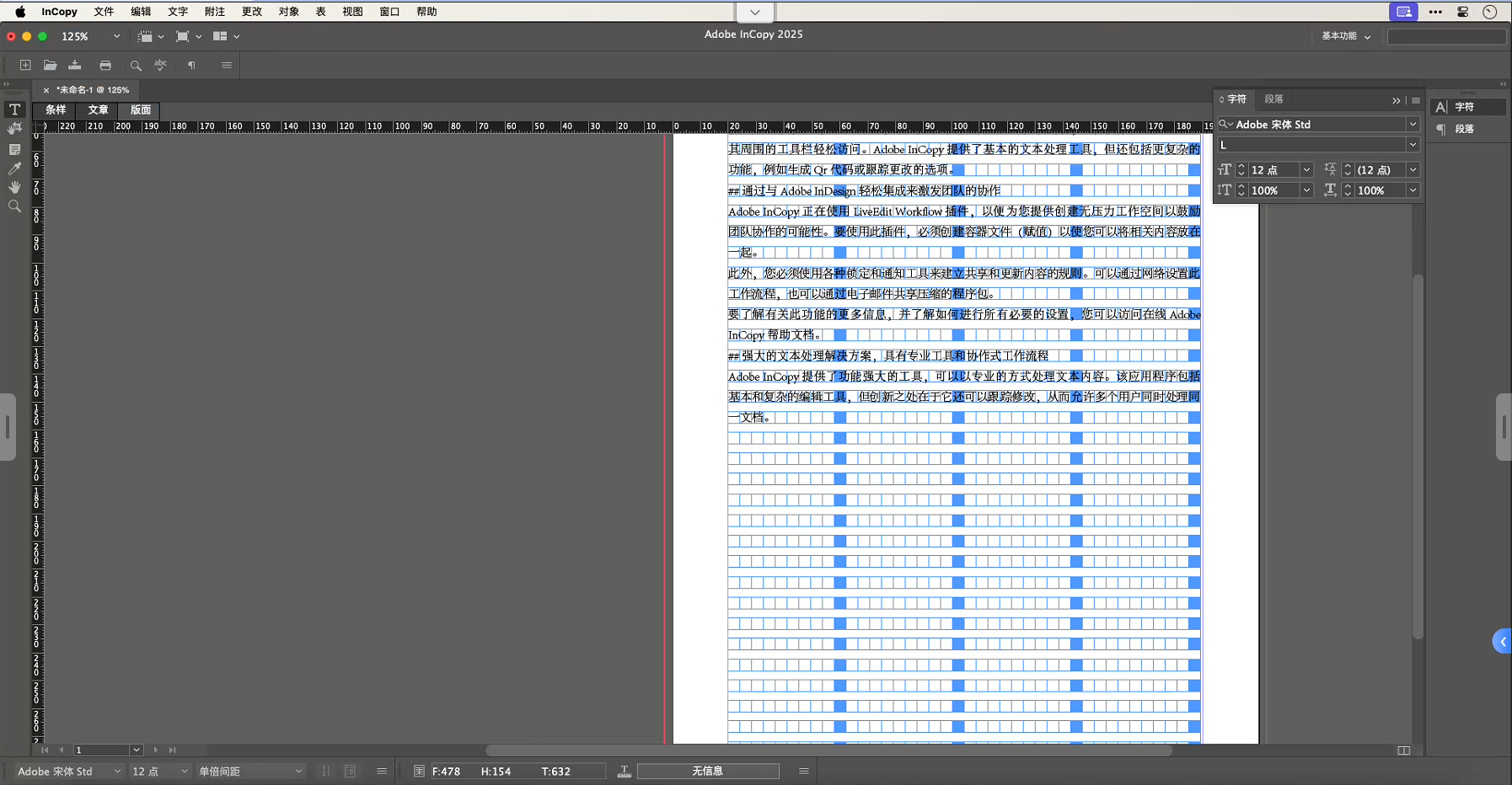1512x785 pixels.
Task: Collapse the Character panel with double arrows
Action: pyautogui.click(x=1396, y=100)
